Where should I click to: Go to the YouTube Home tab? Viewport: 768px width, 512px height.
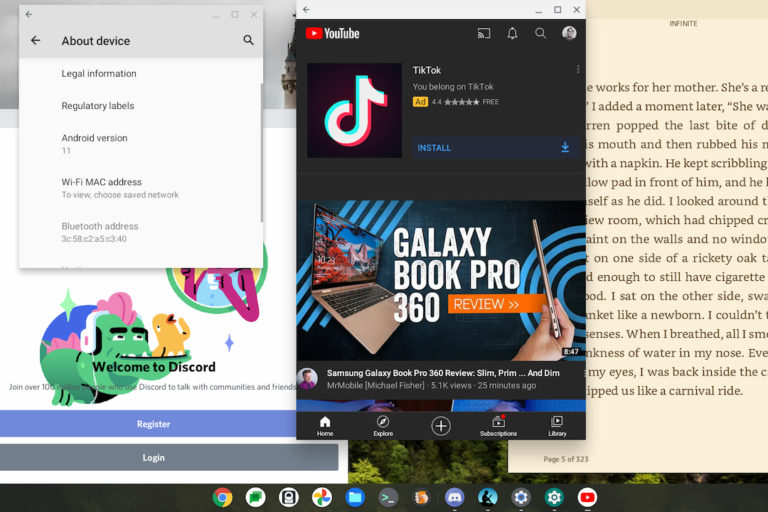325,426
